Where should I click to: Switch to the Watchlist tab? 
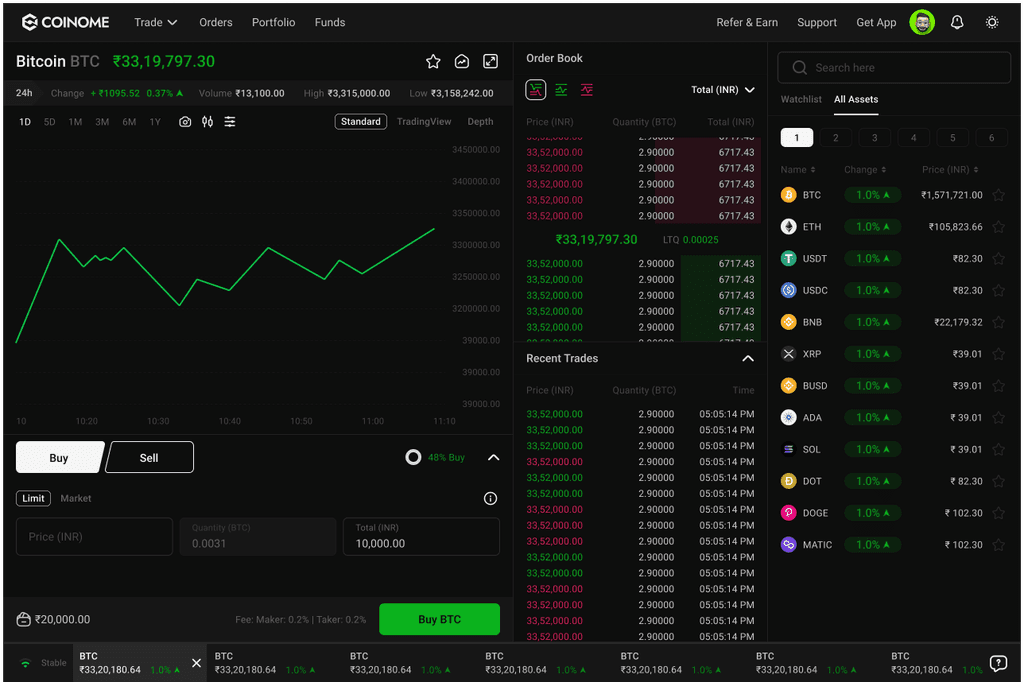[x=801, y=99]
